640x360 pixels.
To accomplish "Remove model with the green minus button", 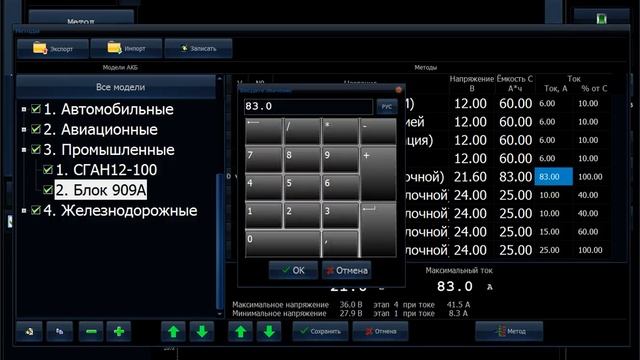I will [x=91, y=331].
